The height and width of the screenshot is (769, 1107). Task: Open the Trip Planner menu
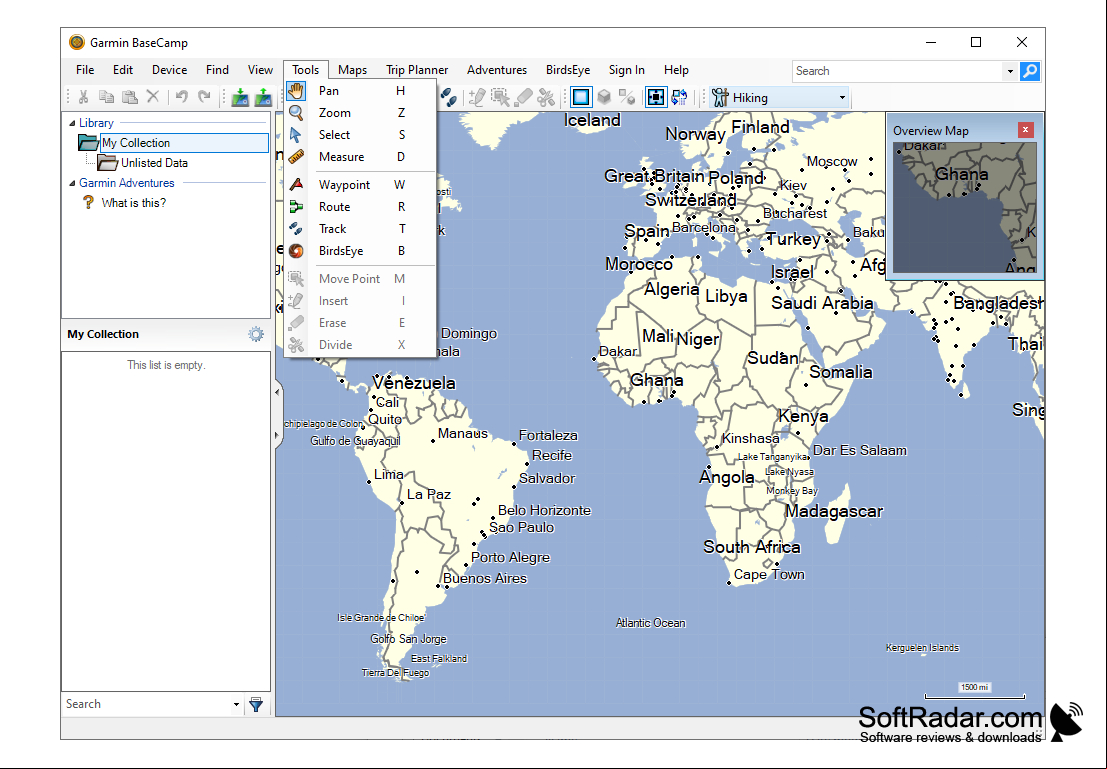tap(417, 70)
